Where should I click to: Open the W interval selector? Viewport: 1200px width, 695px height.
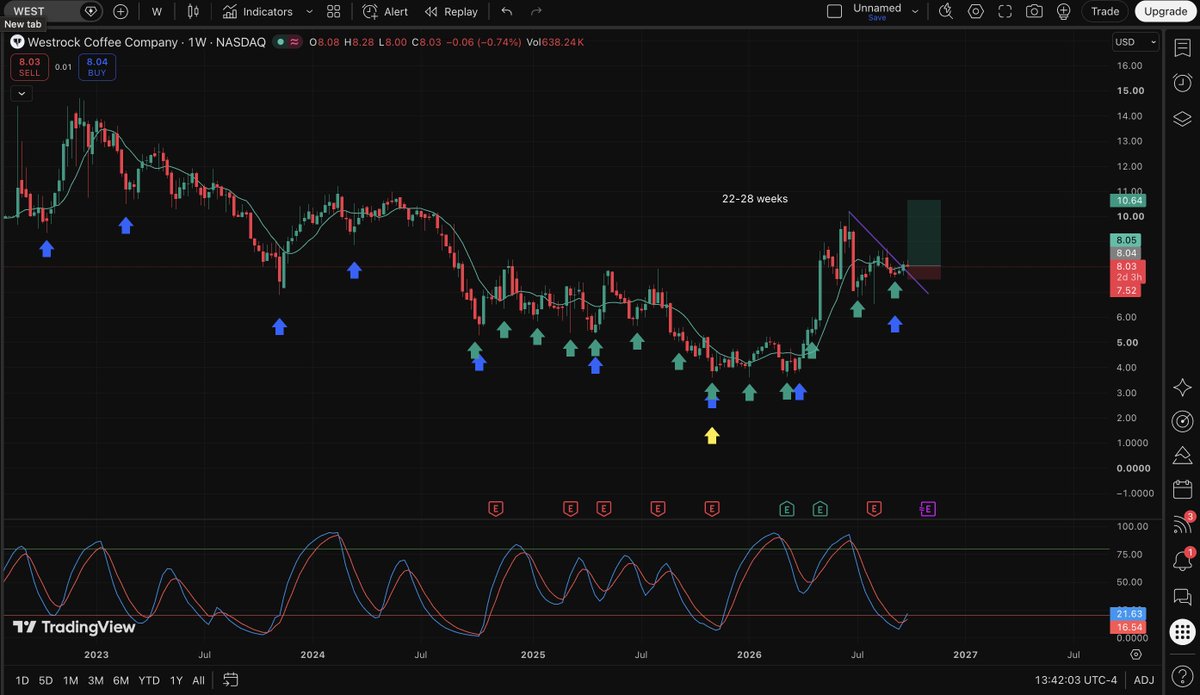coord(157,11)
